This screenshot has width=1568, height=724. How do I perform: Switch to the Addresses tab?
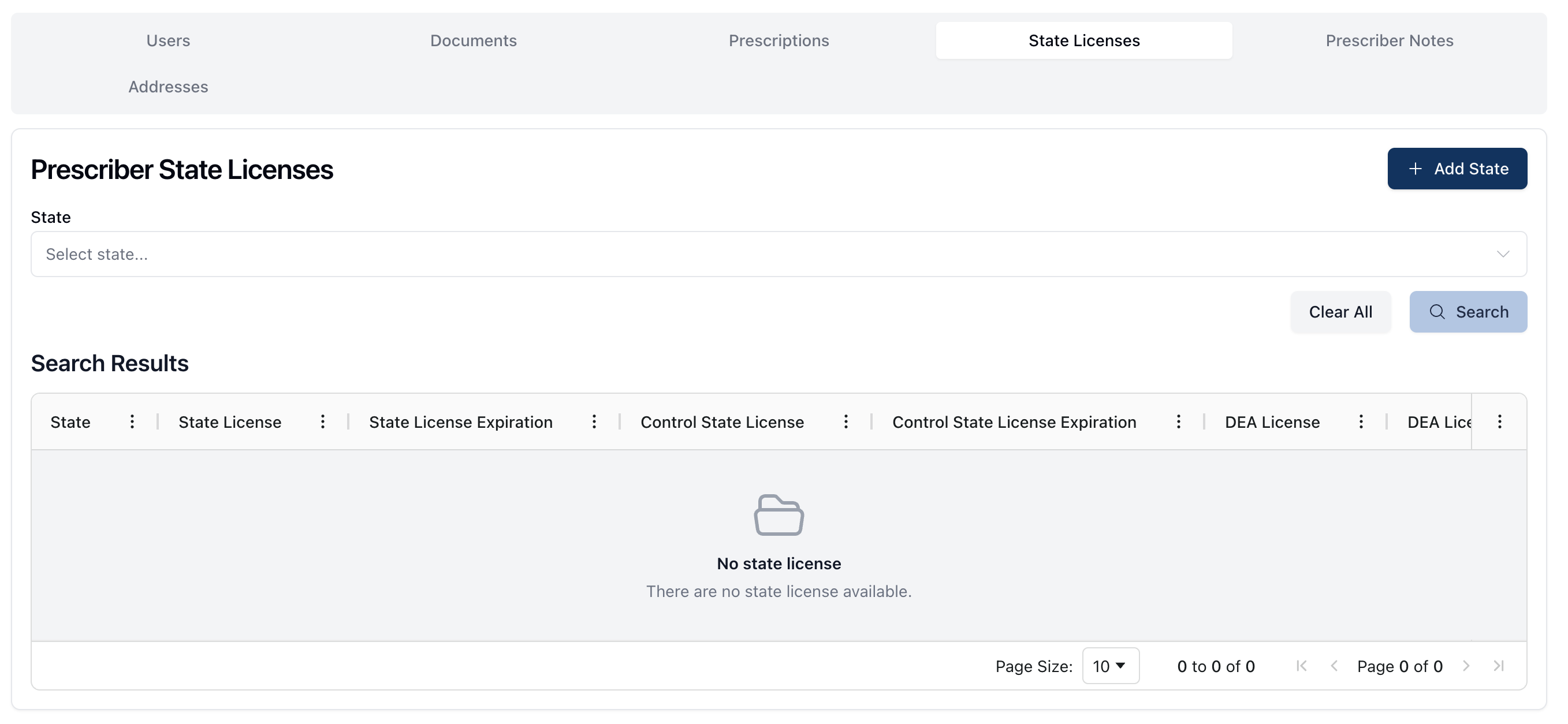tap(168, 87)
